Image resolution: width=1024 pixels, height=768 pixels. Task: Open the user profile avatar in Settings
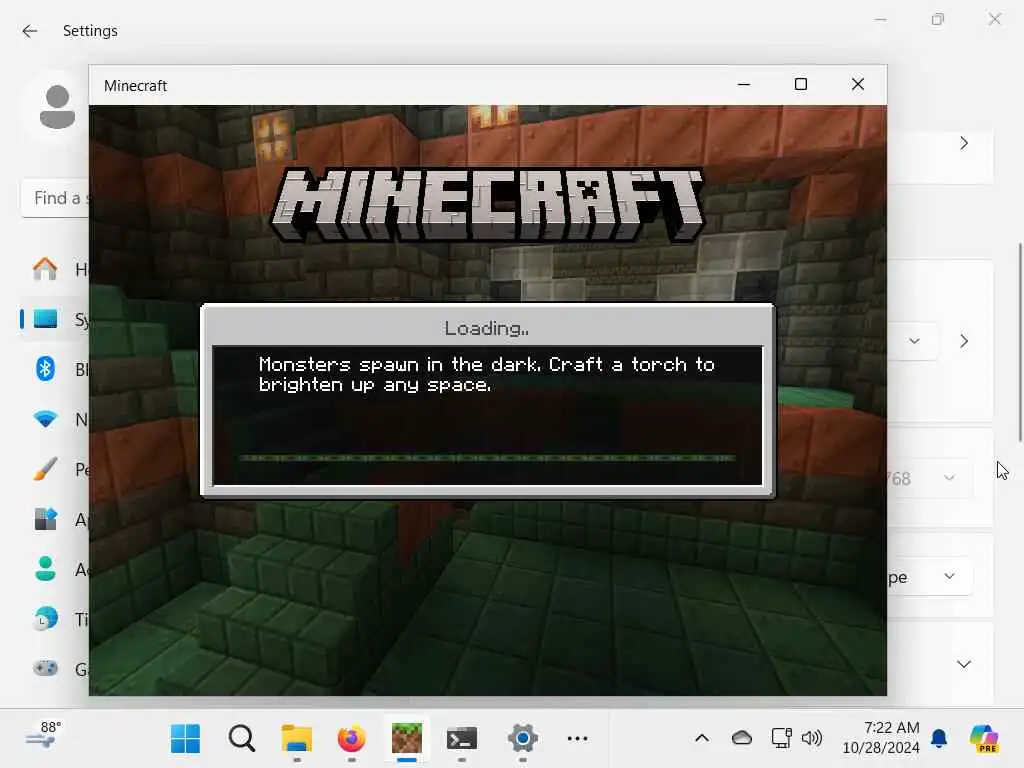point(57,107)
